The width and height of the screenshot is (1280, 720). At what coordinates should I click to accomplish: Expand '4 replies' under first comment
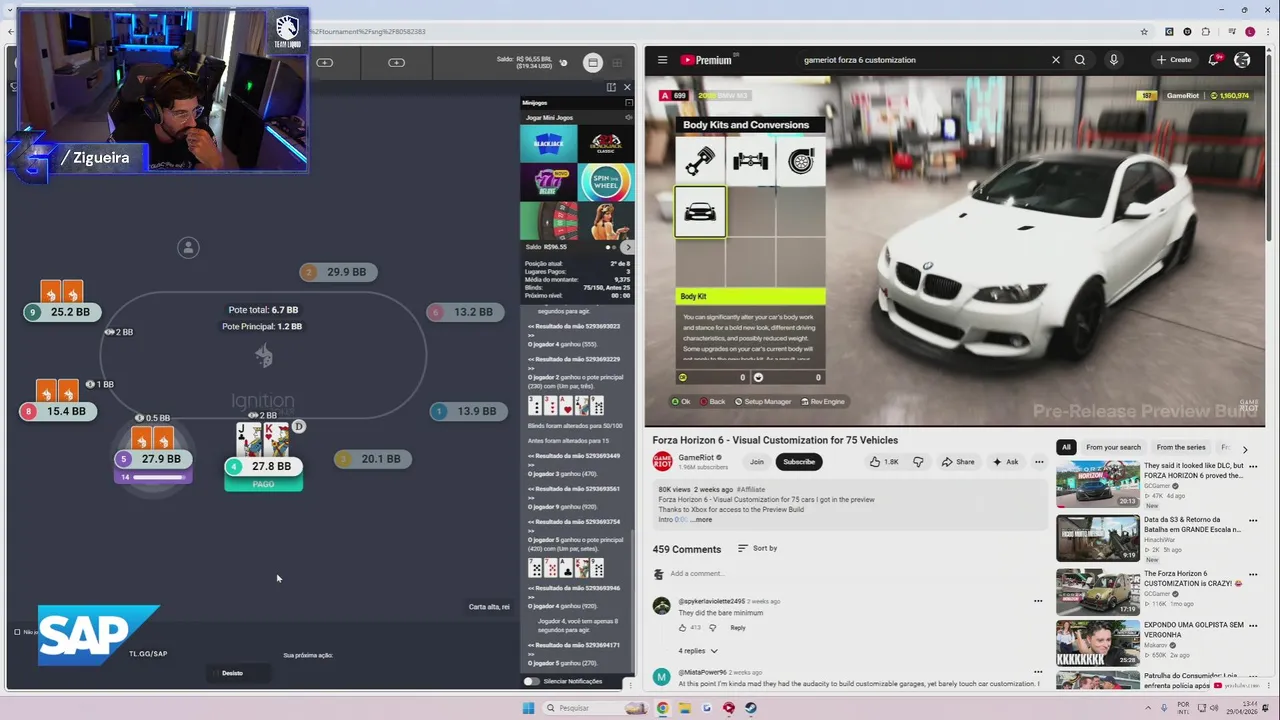(698, 651)
